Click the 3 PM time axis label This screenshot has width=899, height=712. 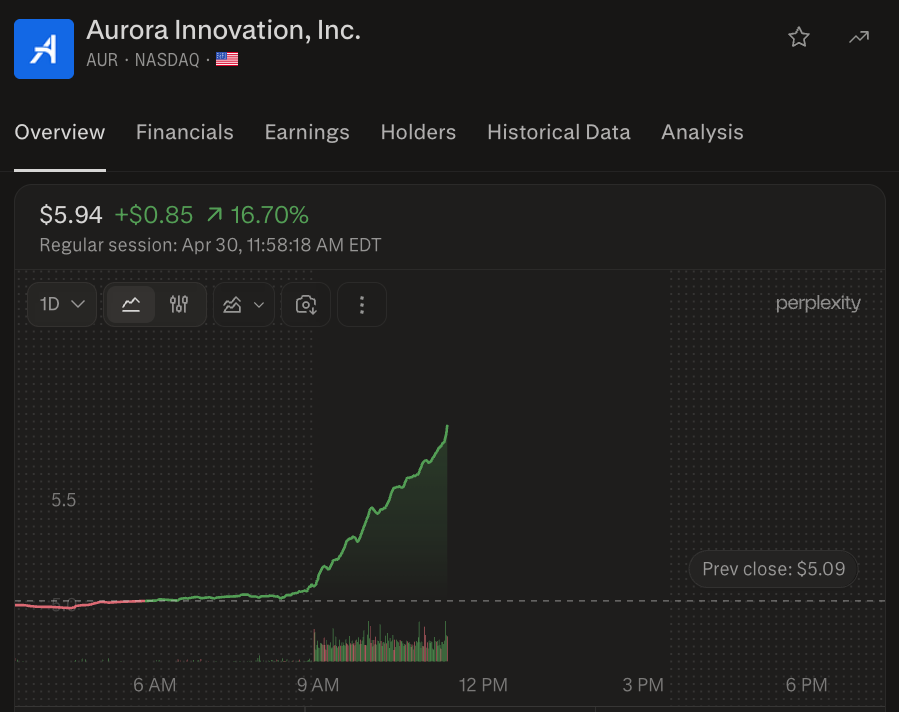(x=643, y=684)
